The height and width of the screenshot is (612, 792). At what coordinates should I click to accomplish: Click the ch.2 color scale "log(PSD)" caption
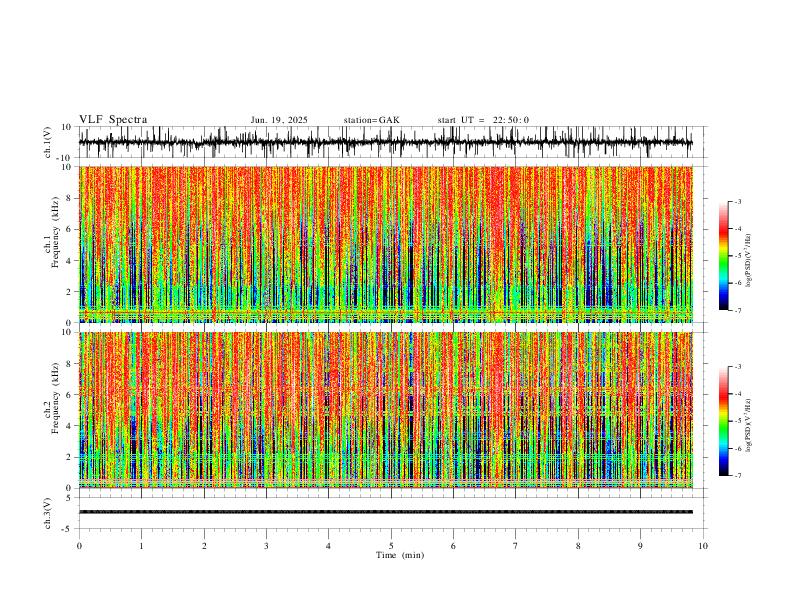[x=749, y=426]
